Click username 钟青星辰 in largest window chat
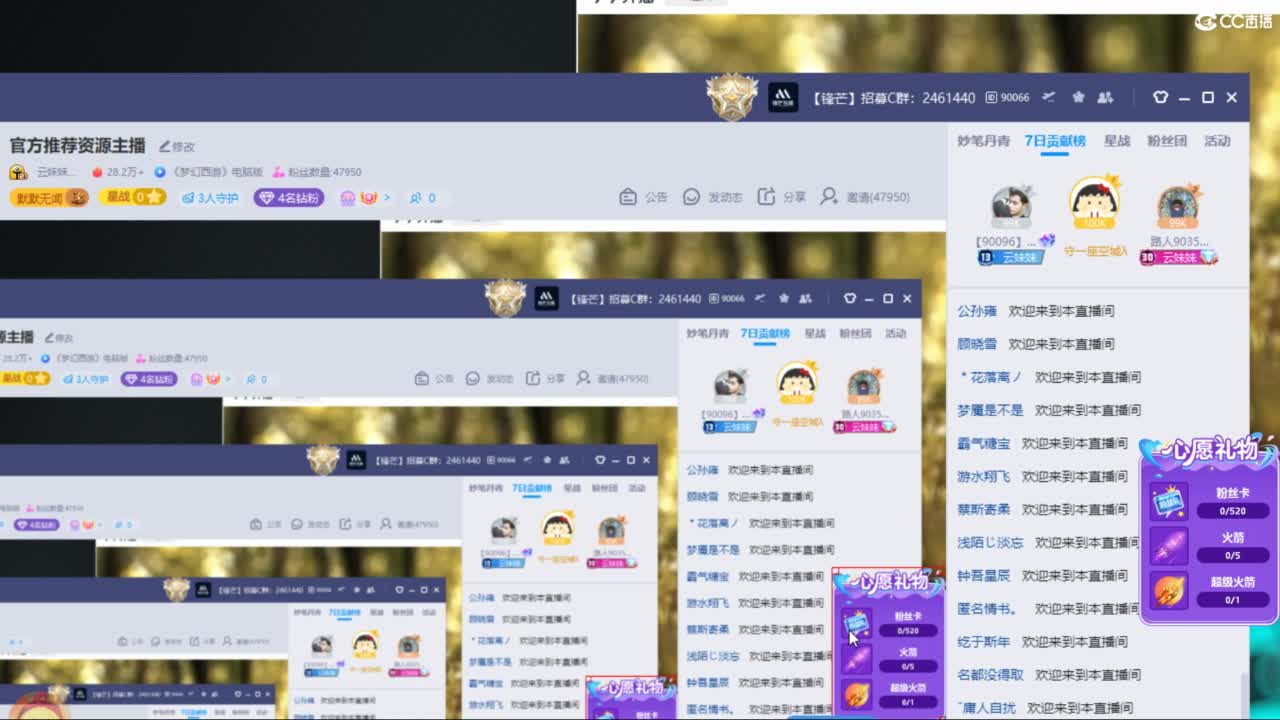Screen dimensions: 1280x720 [x=983, y=575]
